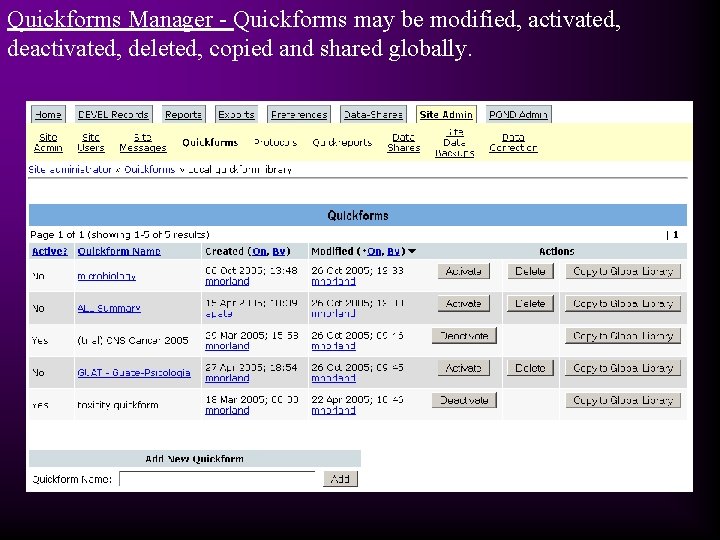The width and height of the screenshot is (720, 540).
Task: Deactivate the toxicity quickform
Action: [x=464, y=400]
